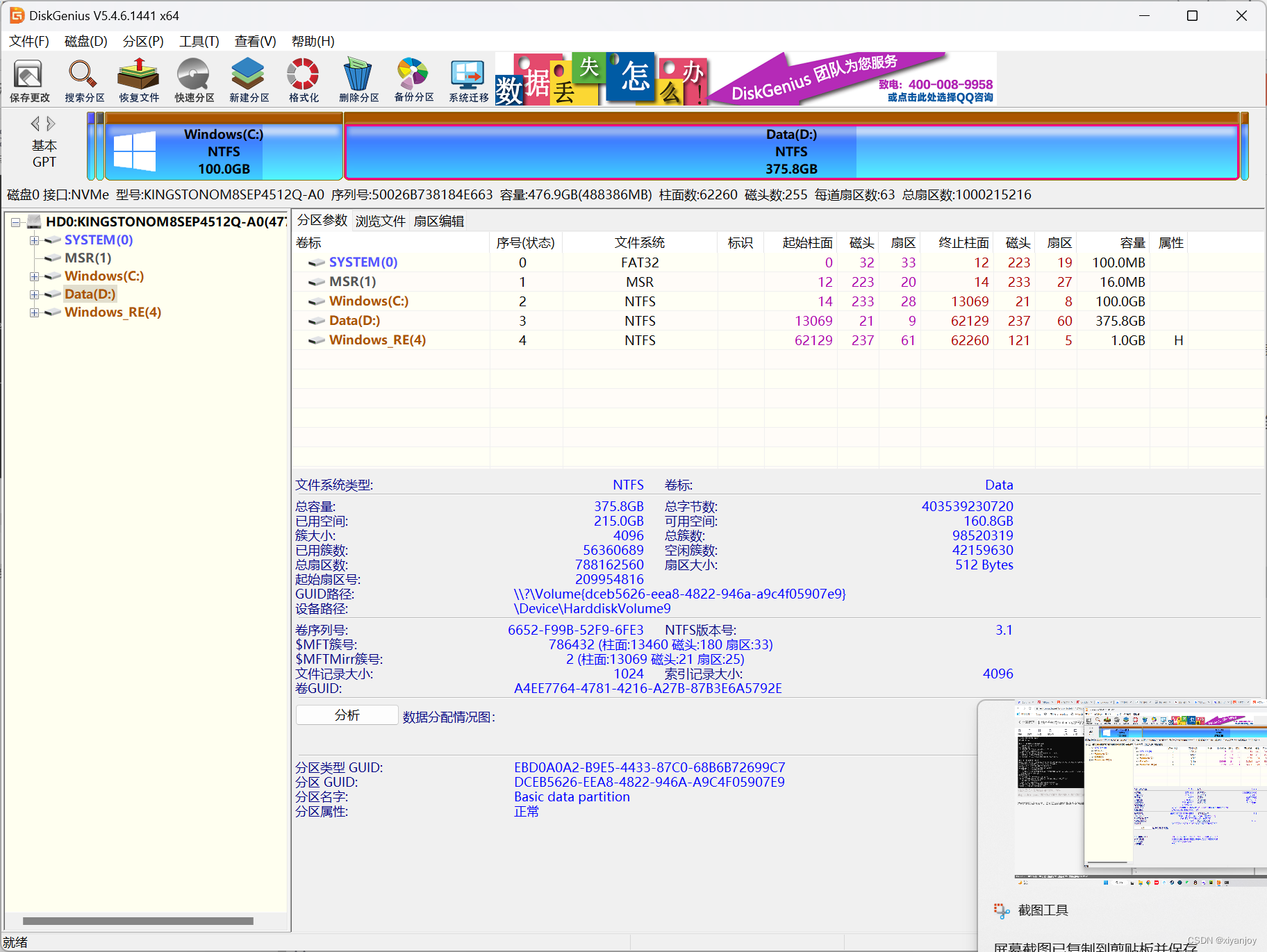Viewport: 1267px width, 952px height.
Task: Select Windows_RE(4) label in the left tree
Action: point(113,312)
